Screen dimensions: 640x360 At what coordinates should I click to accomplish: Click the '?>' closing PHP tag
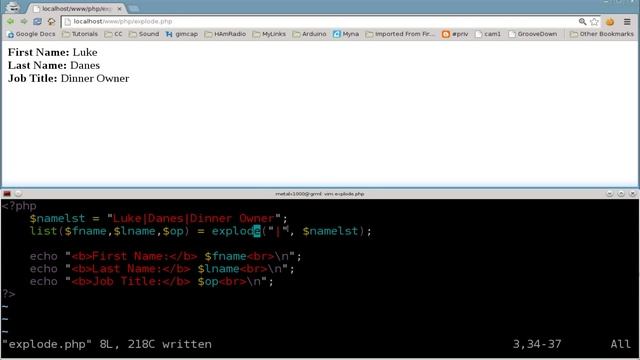(9, 294)
